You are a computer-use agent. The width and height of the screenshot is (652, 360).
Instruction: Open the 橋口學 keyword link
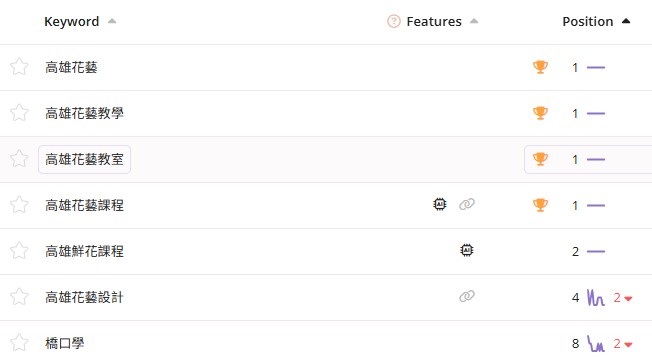pyautogui.click(x=64, y=343)
